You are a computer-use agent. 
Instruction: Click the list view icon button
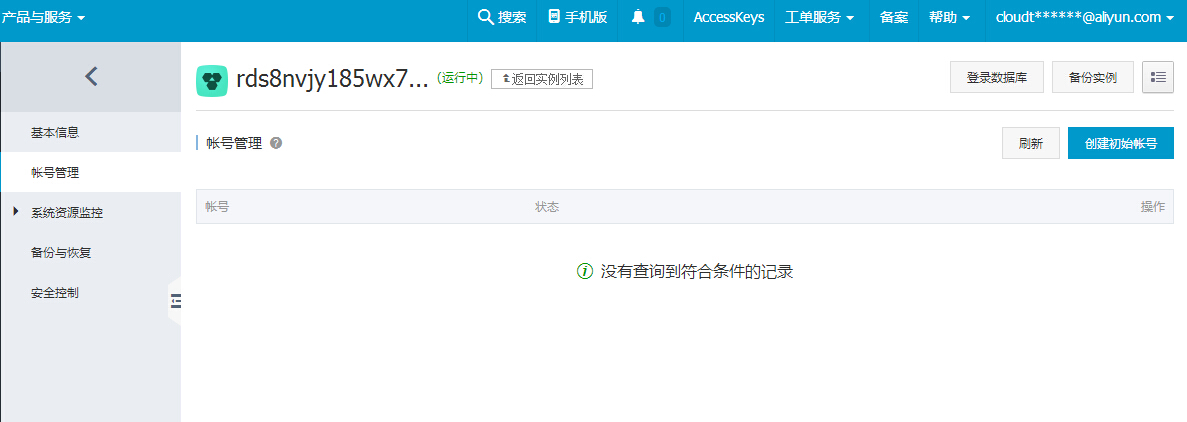(x=1158, y=77)
